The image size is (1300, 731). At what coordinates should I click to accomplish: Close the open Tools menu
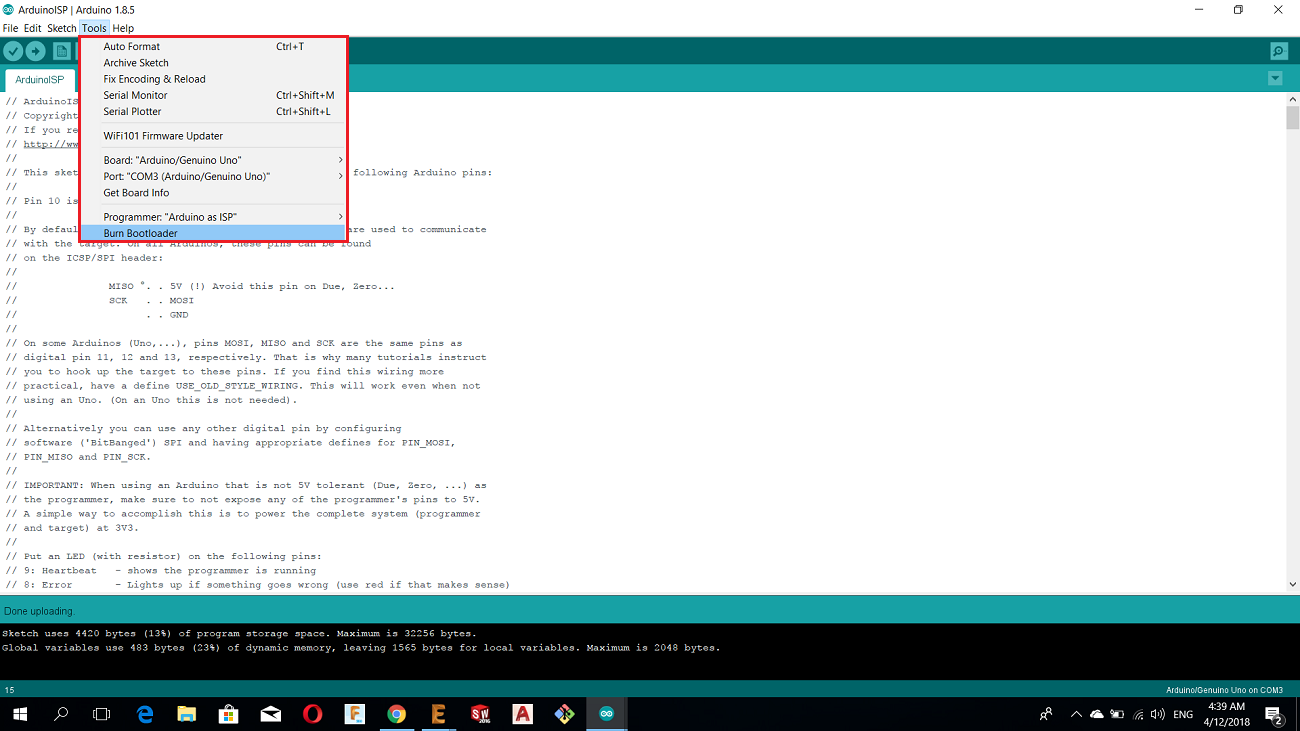[x=94, y=28]
